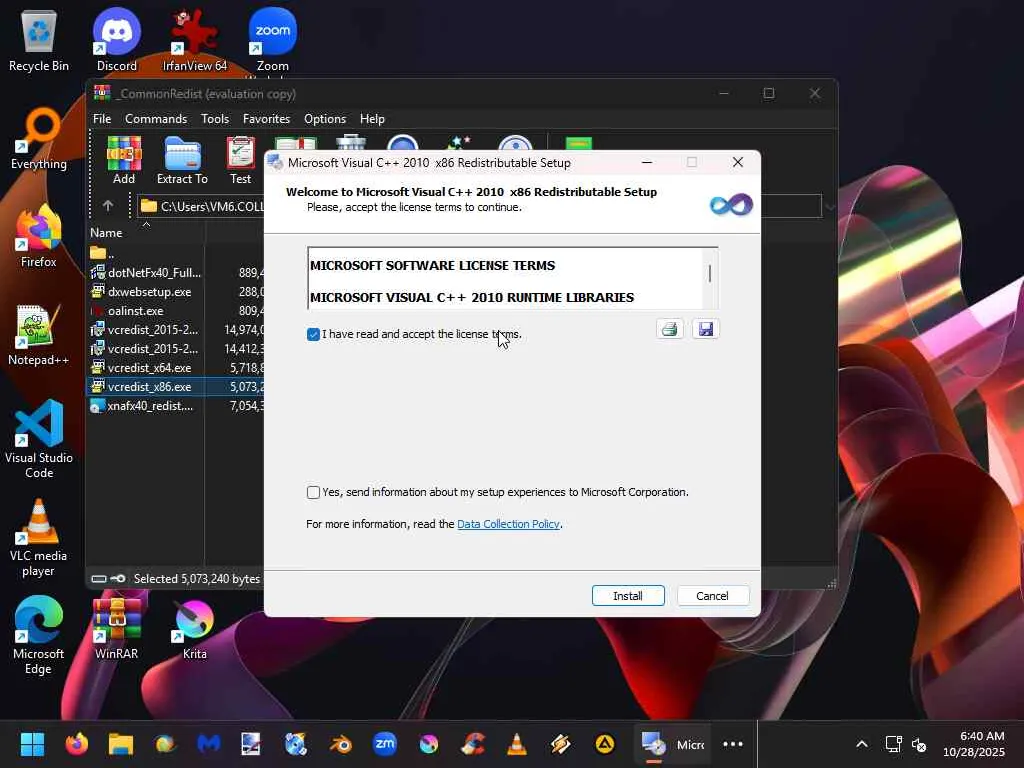The height and width of the screenshot is (768, 1024).
Task: Print the license terms
Action: click(x=669, y=329)
